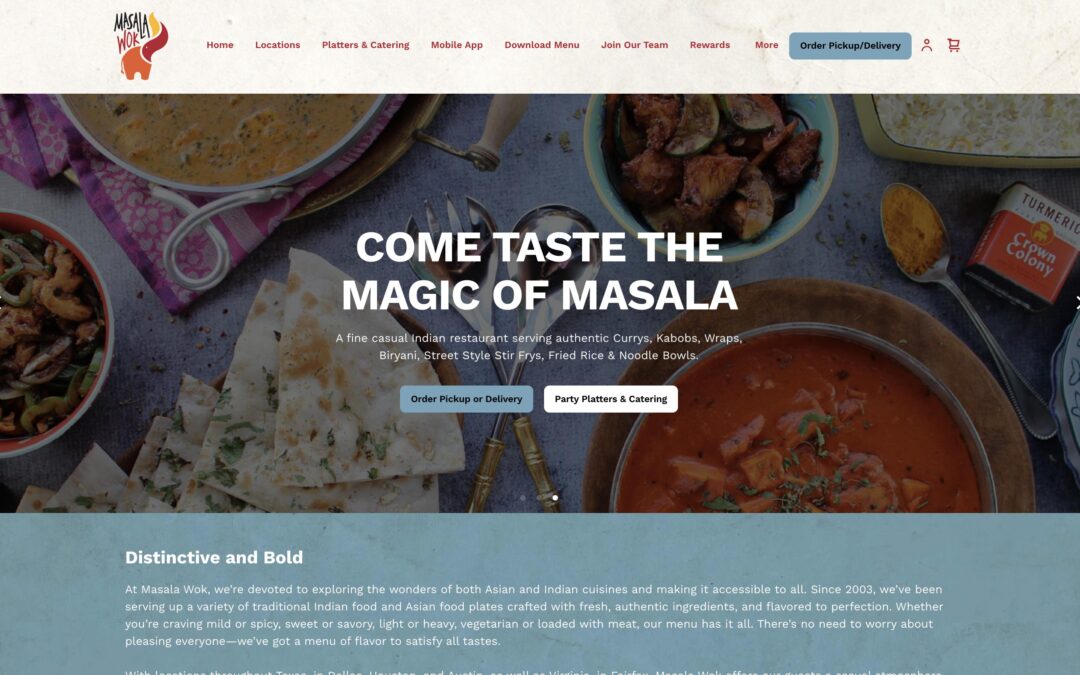Go to the Mobile App page
The width and height of the screenshot is (1080, 675).
tap(457, 45)
